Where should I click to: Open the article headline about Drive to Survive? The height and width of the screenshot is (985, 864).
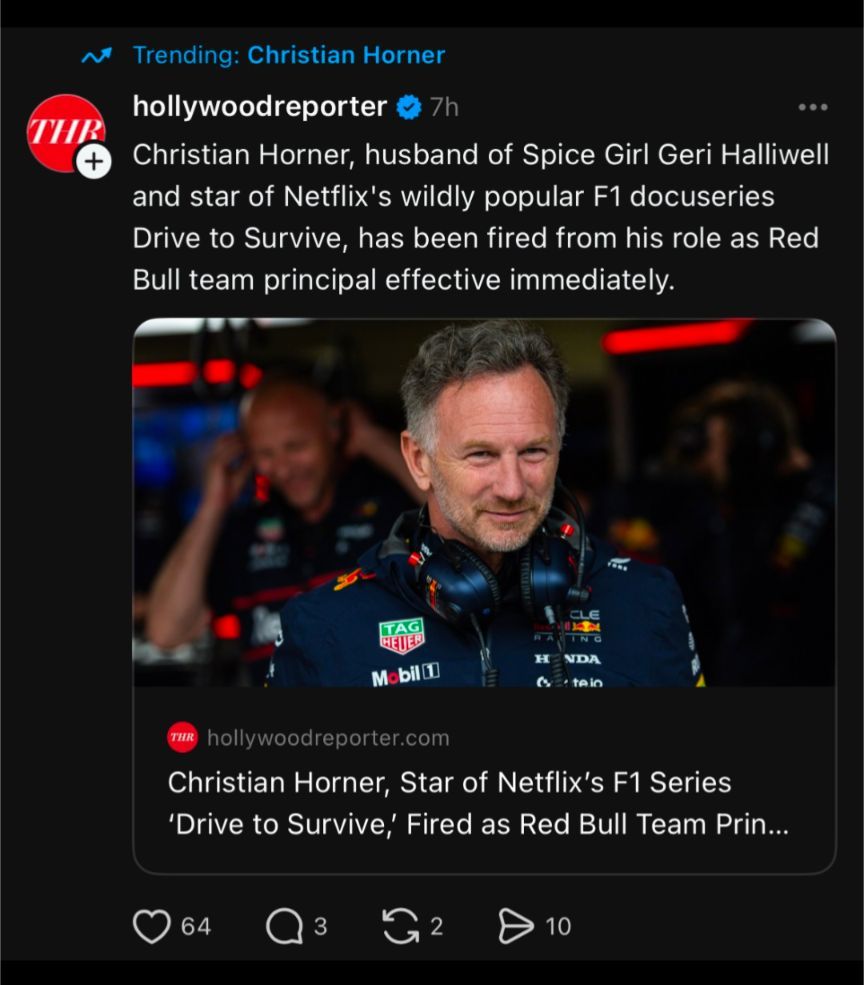coord(478,803)
